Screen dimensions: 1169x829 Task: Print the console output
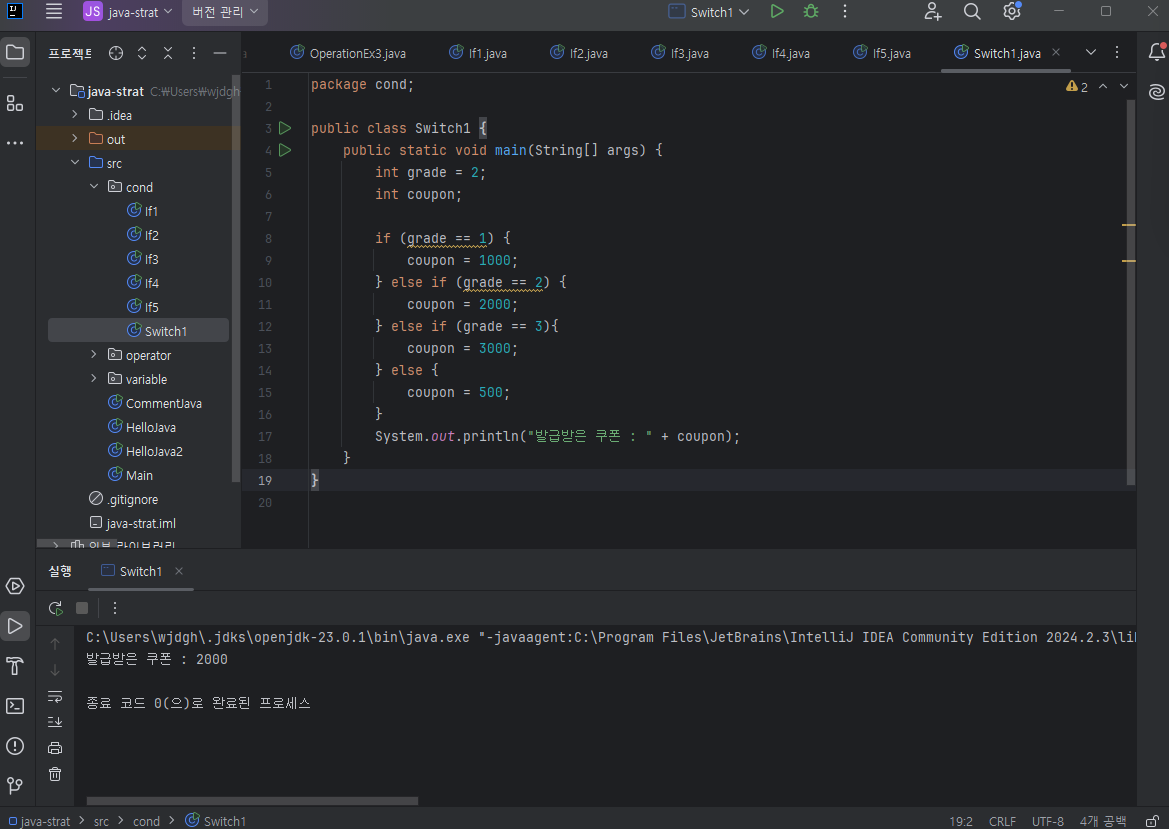(x=55, y=748)
